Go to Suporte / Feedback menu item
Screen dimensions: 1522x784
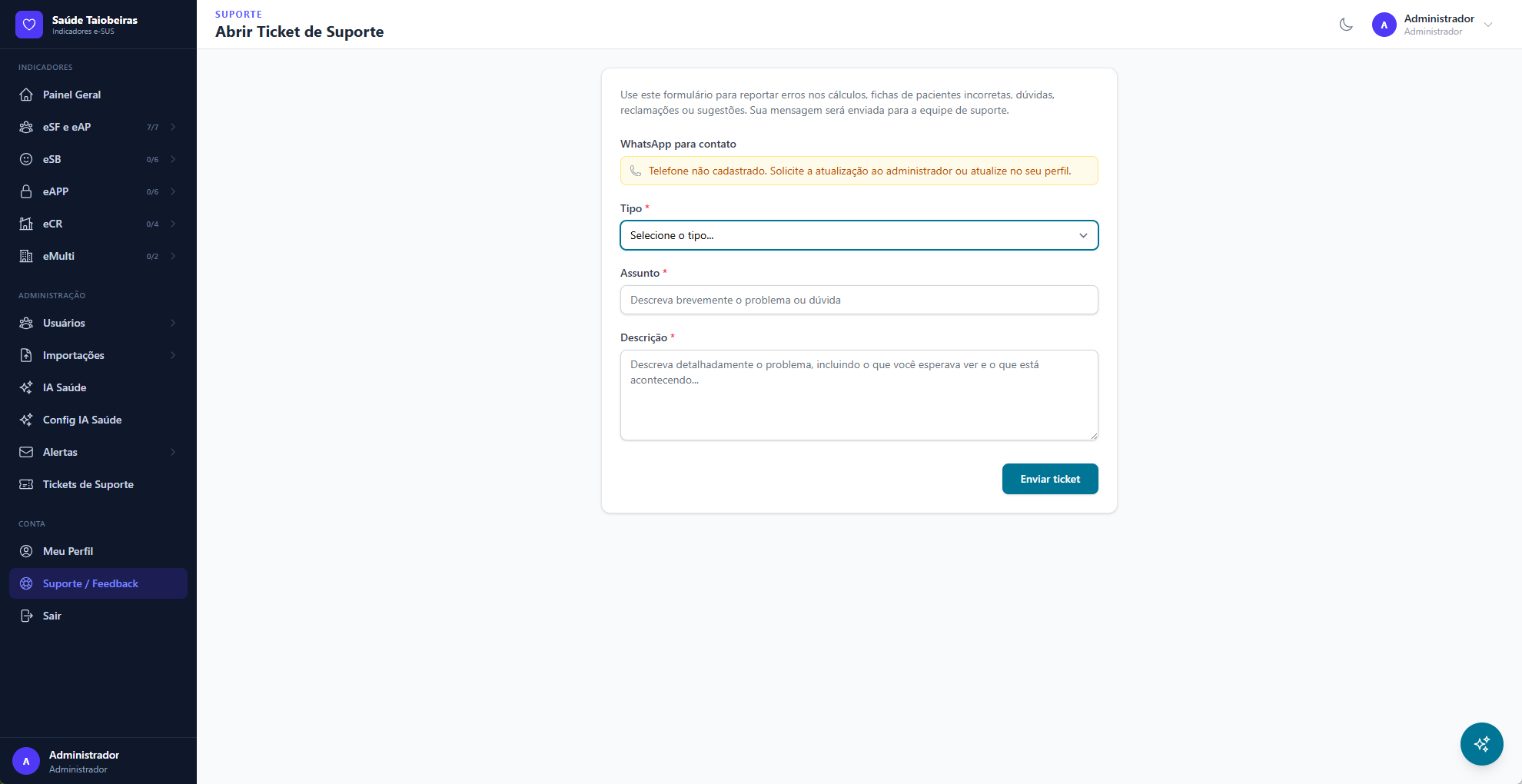[91, 583]
